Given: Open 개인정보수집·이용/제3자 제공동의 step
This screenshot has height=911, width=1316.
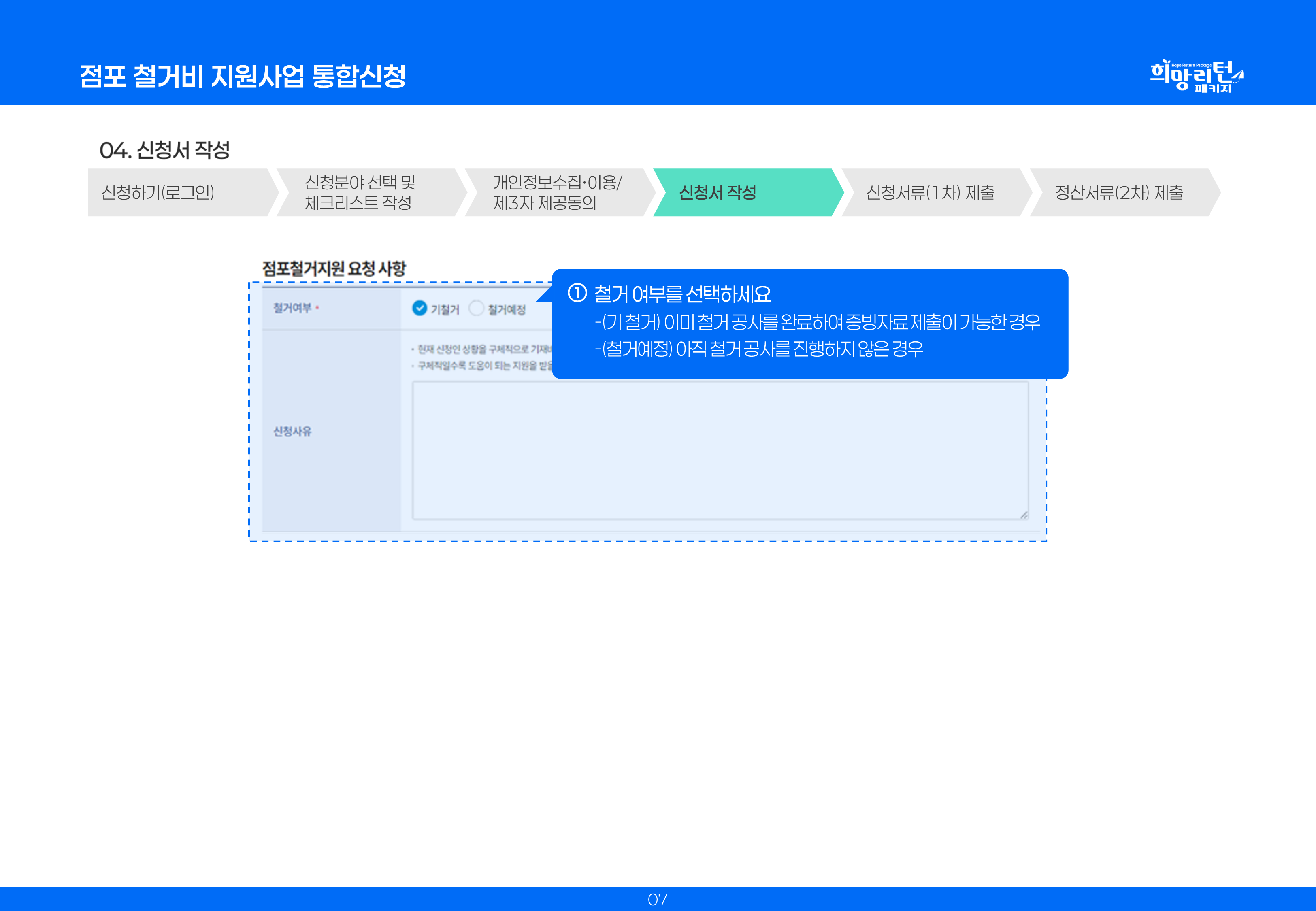Looking at the screenshot, I should [x=556, y=192].
